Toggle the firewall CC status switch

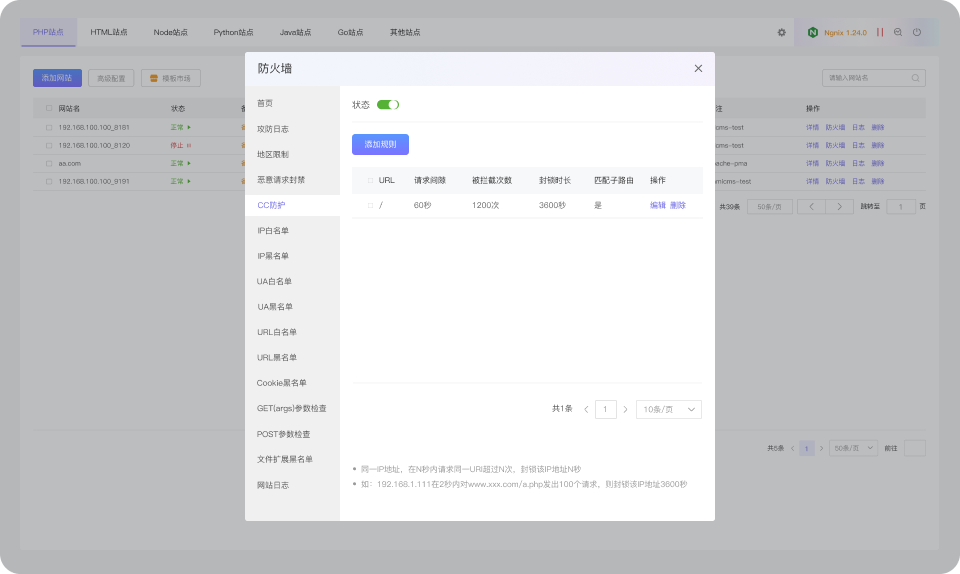coord(388,105)
